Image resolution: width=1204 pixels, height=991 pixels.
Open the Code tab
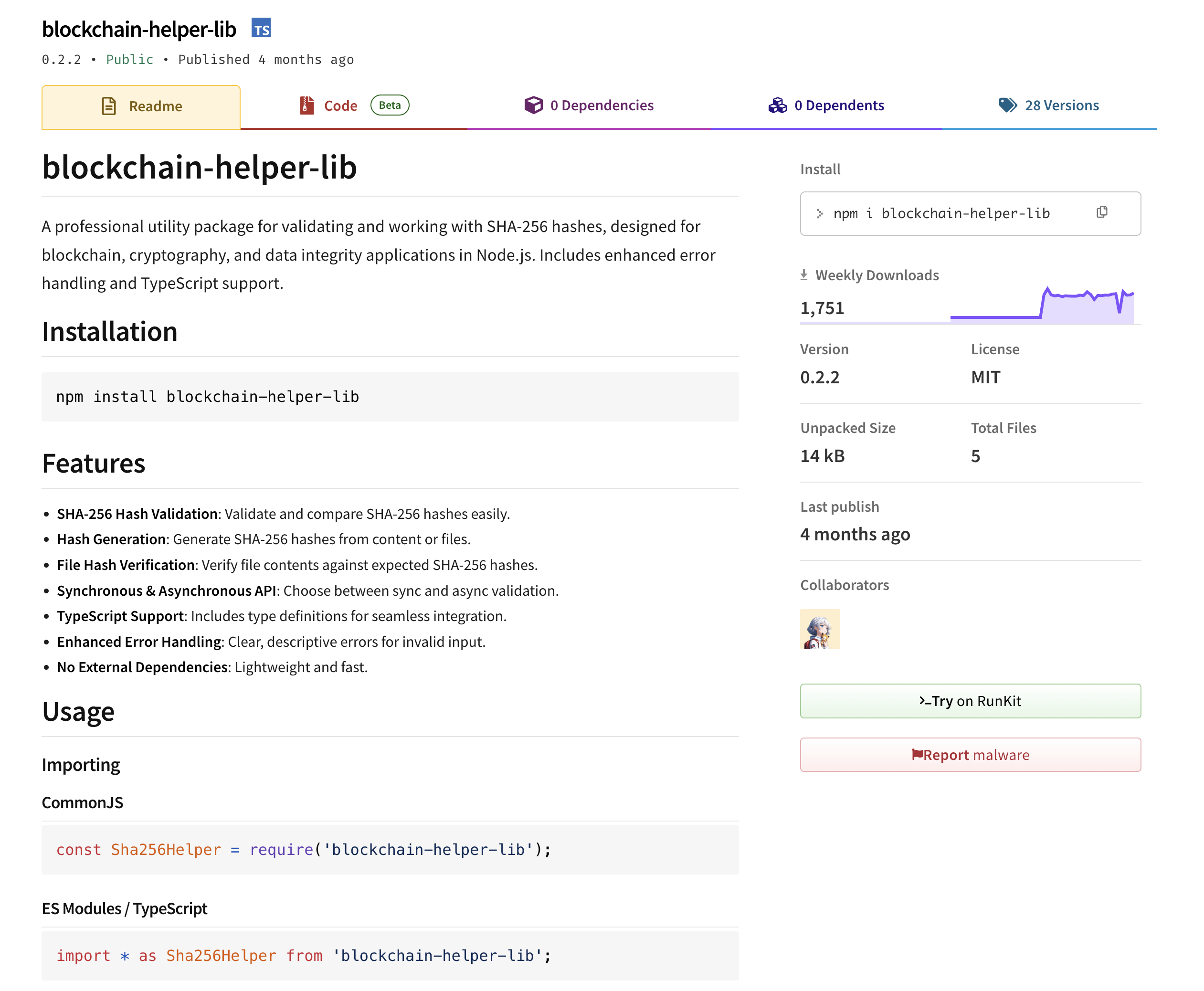point(341,106)
